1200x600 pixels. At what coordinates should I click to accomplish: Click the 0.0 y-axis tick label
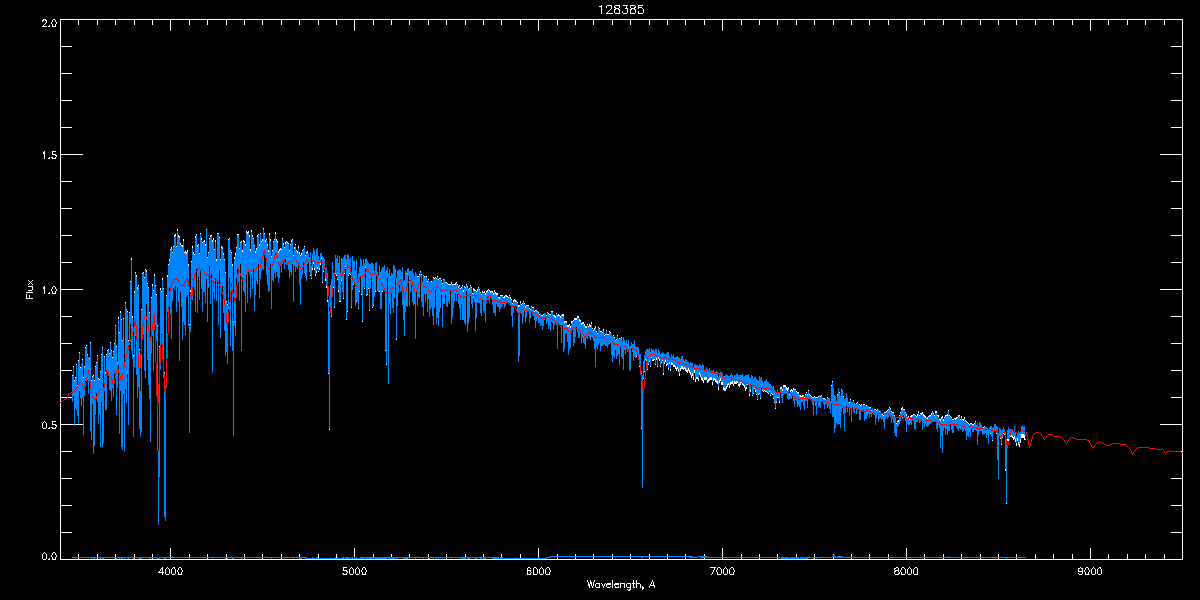(x=48, y=556)
